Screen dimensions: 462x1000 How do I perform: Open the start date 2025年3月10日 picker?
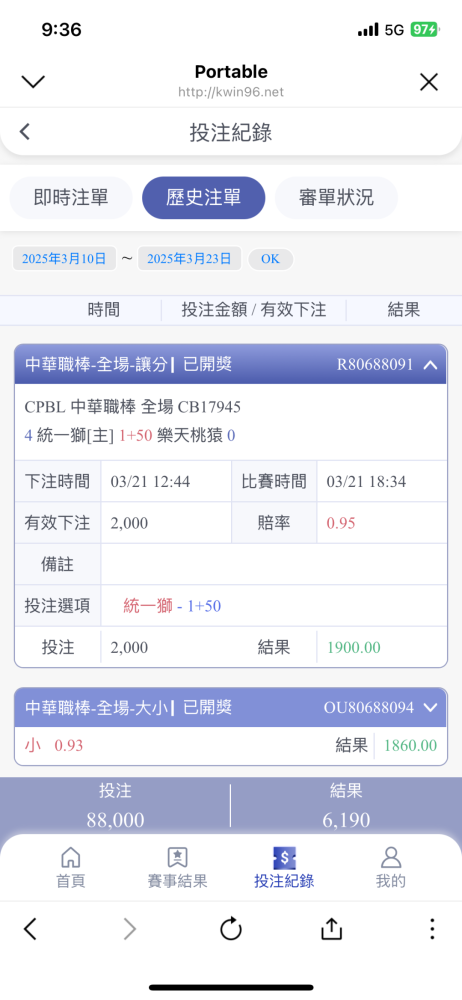[x=64, y=259]
